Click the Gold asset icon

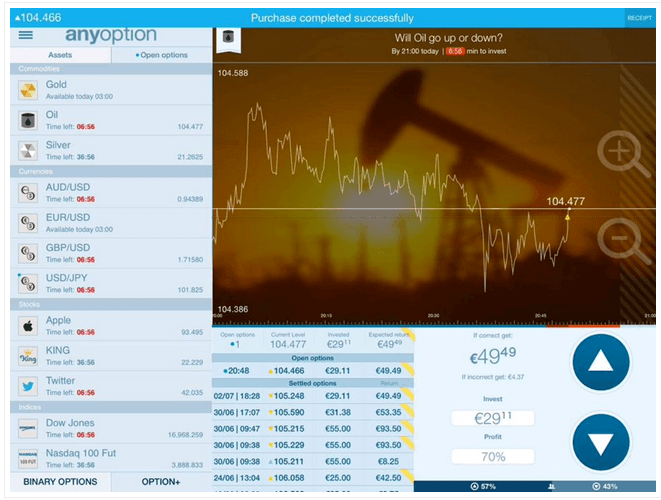coord(28,90)
